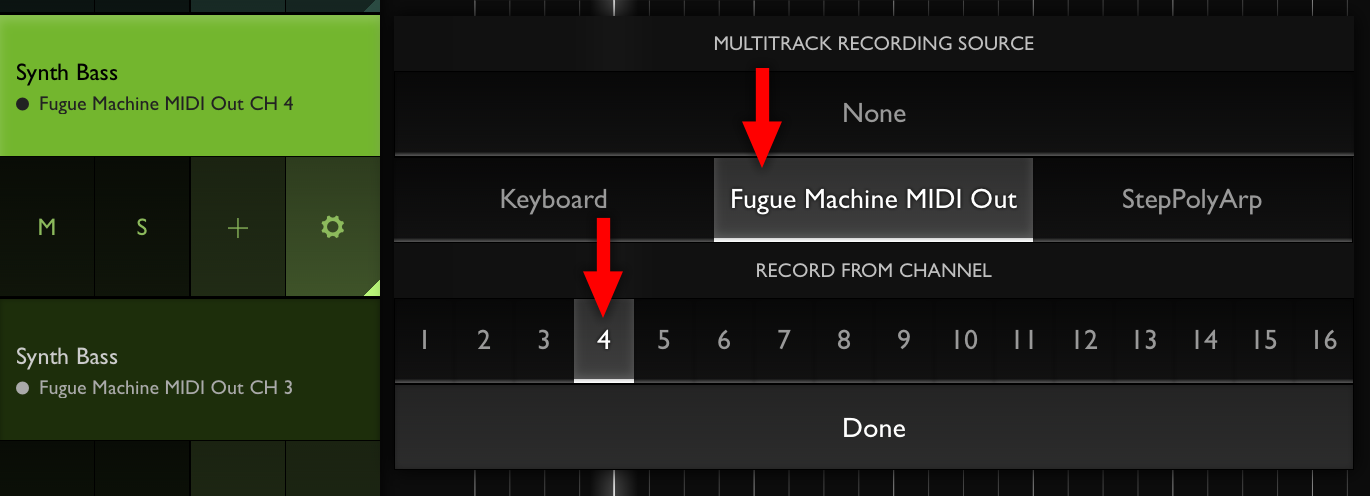Click the plus icon on Synth Bass track

pyautogui.click(x=237, y=227)
